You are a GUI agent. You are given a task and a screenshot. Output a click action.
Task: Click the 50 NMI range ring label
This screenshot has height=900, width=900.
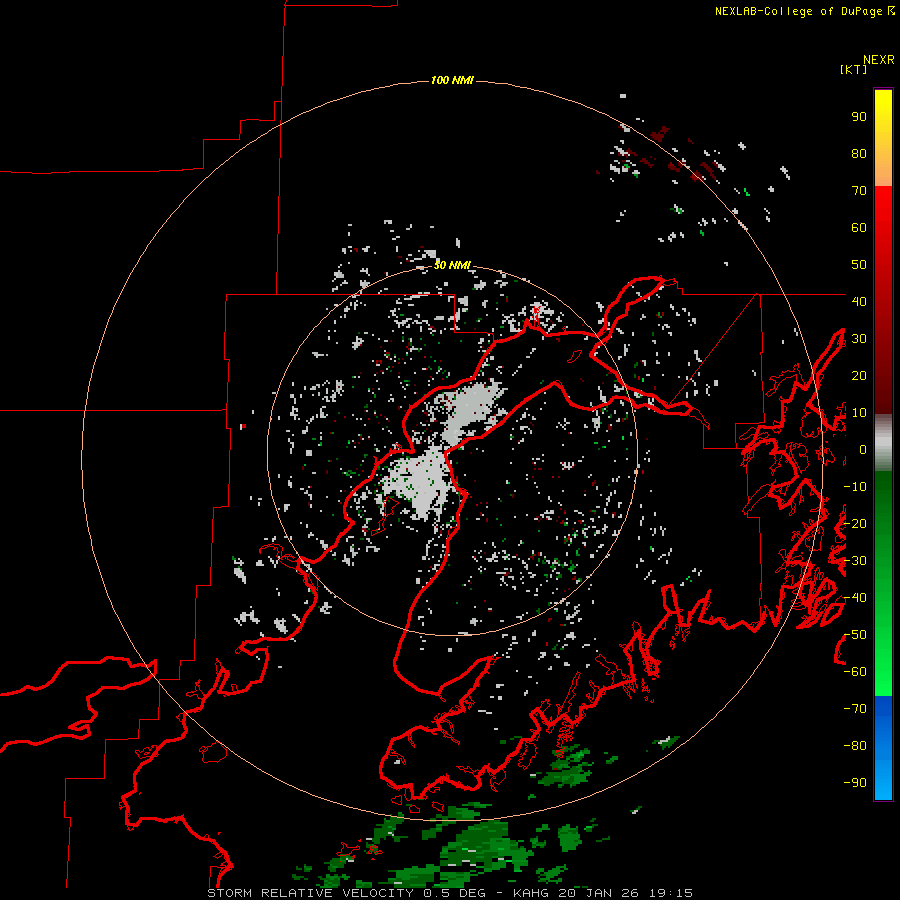pyautogui.click(x=452, y=265)
